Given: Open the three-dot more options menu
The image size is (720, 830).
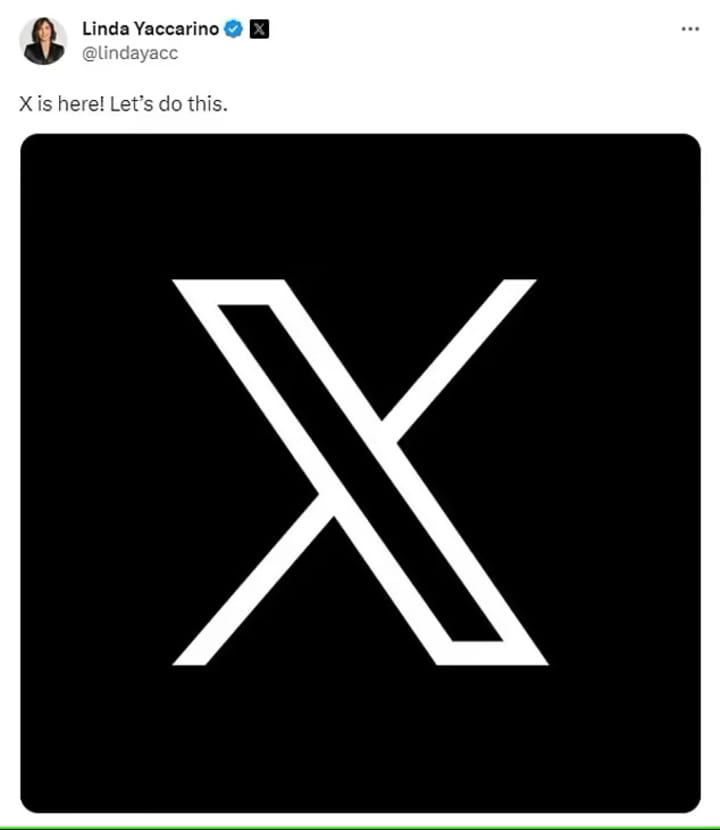Looking at the screenshot, I should pyautogui.click(x=690, y=29).
